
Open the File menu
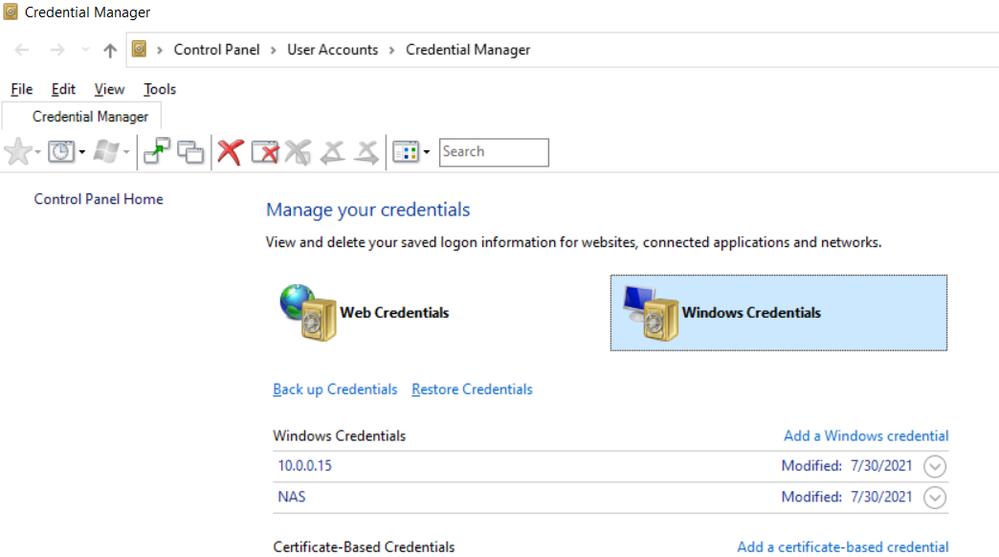pyautogui.click(x=21, y=89)
